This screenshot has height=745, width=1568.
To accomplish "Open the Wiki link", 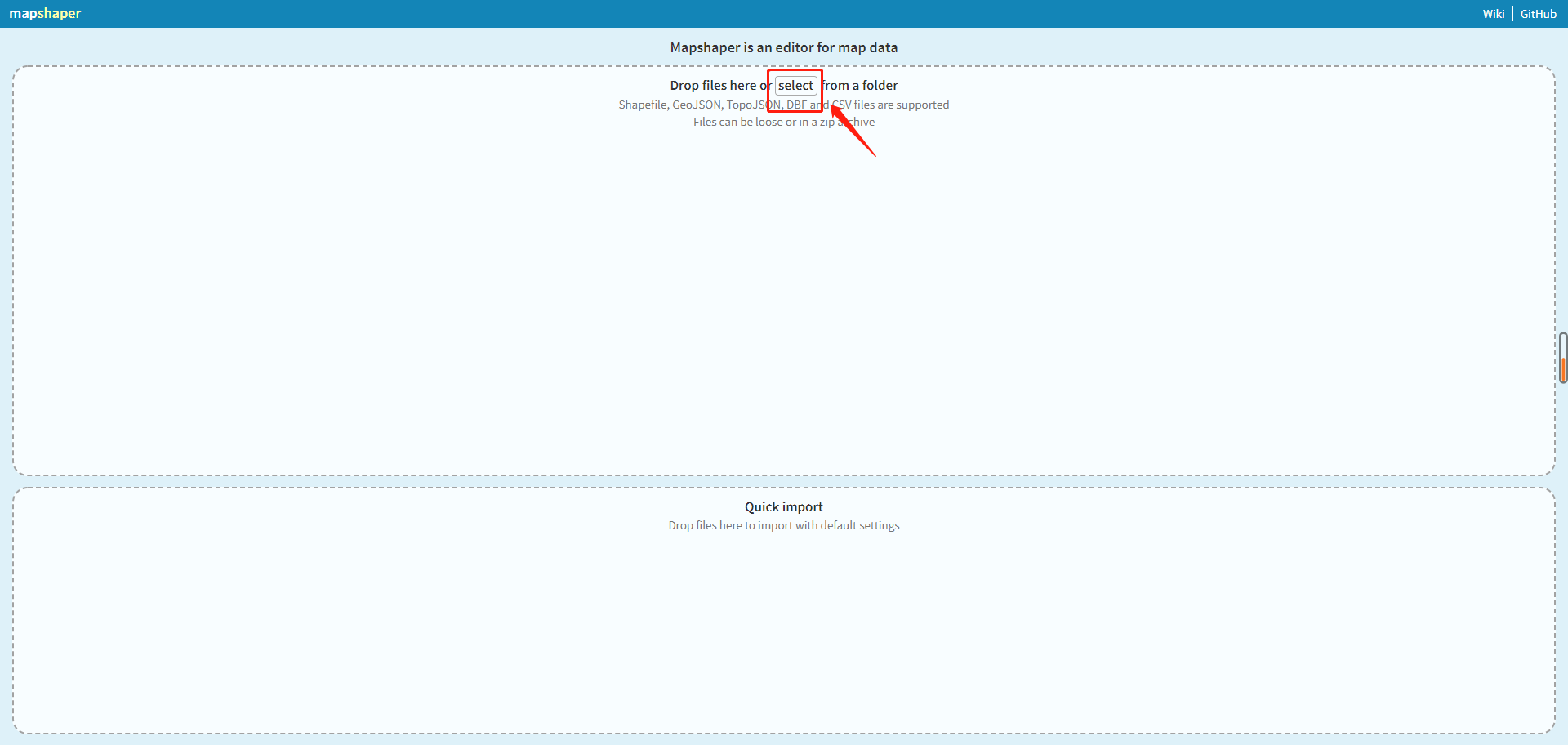I will click(x=1493, y=14).
